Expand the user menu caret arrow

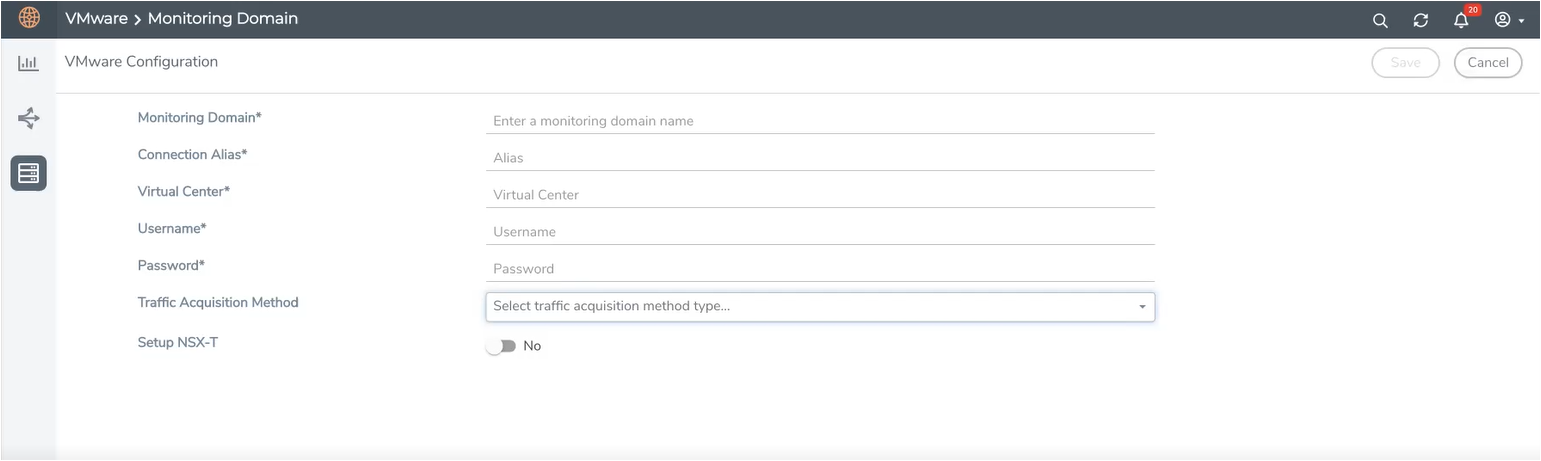1522,21
